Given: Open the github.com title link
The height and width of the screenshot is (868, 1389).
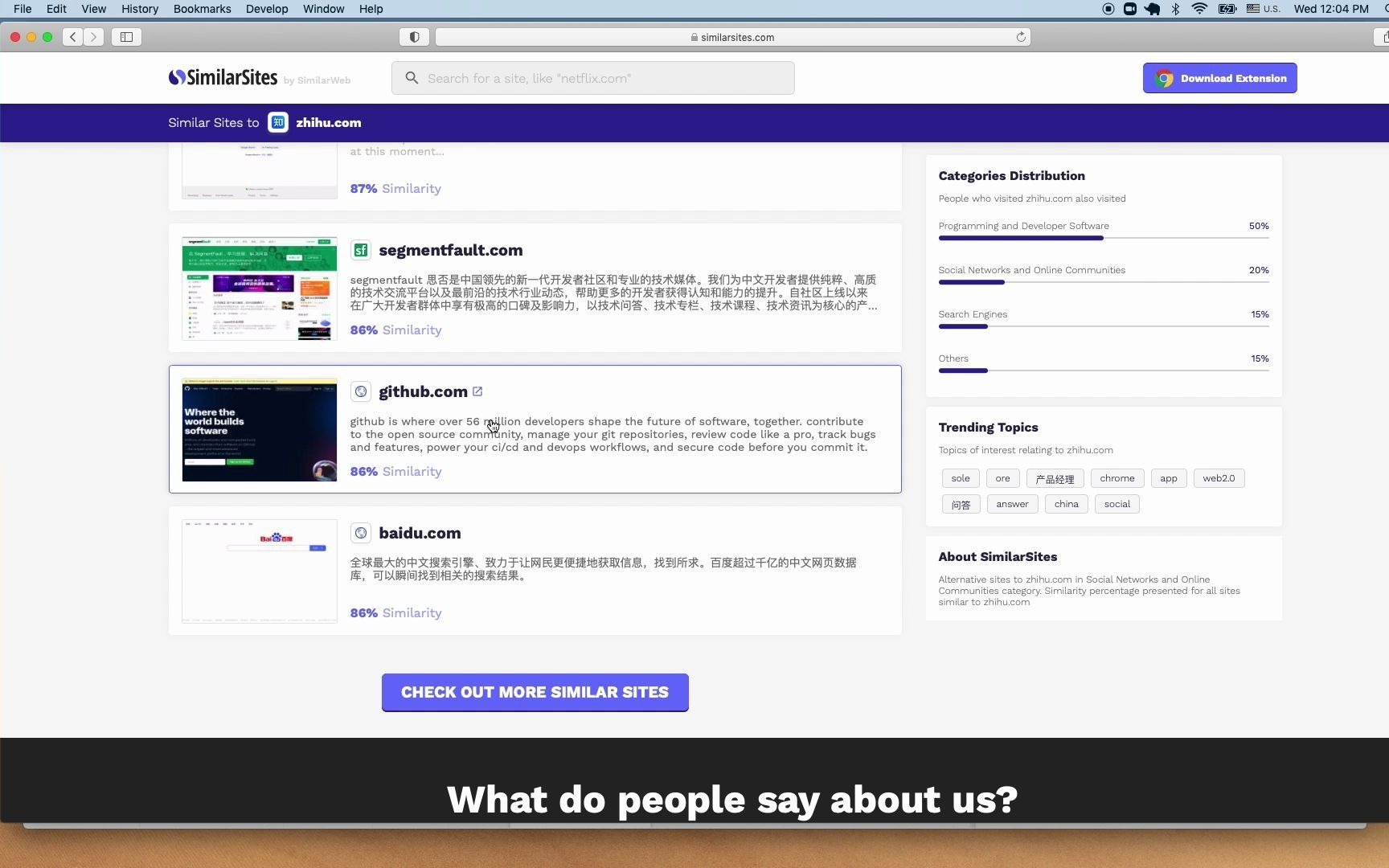Looking at the screenshot, I should click(x=423, y=391).
